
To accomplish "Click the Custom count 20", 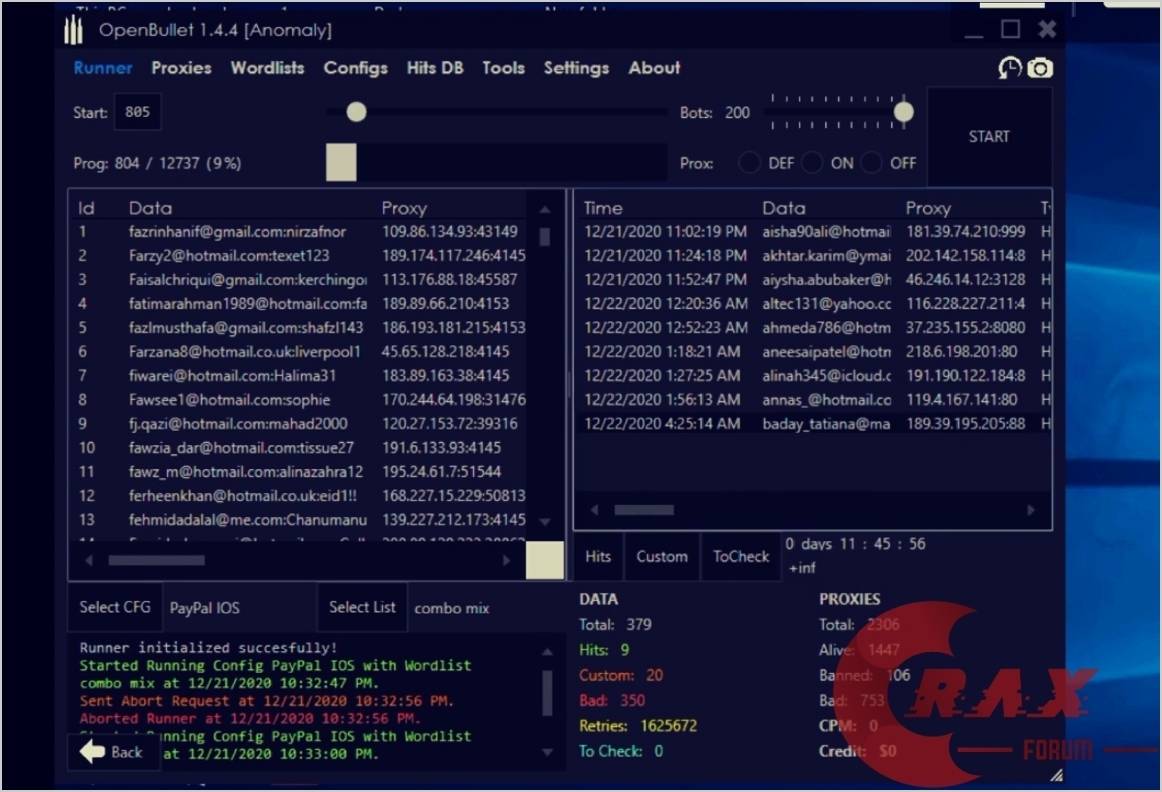I will 654,676.
